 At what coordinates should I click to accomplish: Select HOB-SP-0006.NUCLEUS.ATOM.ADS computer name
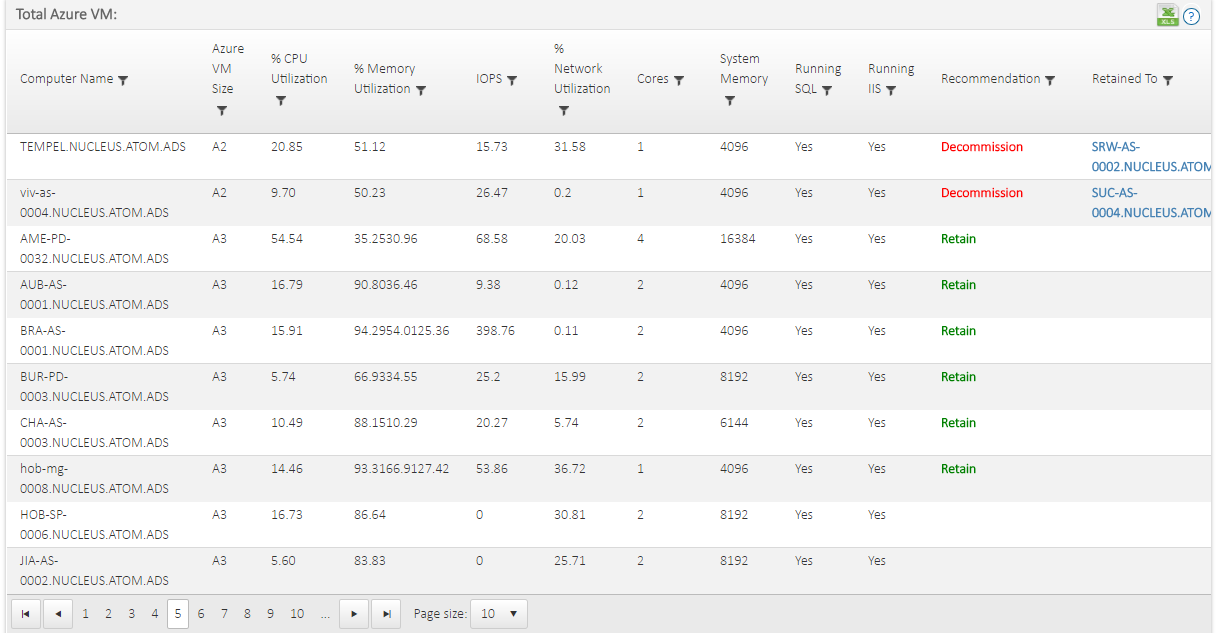coord(94,525)
